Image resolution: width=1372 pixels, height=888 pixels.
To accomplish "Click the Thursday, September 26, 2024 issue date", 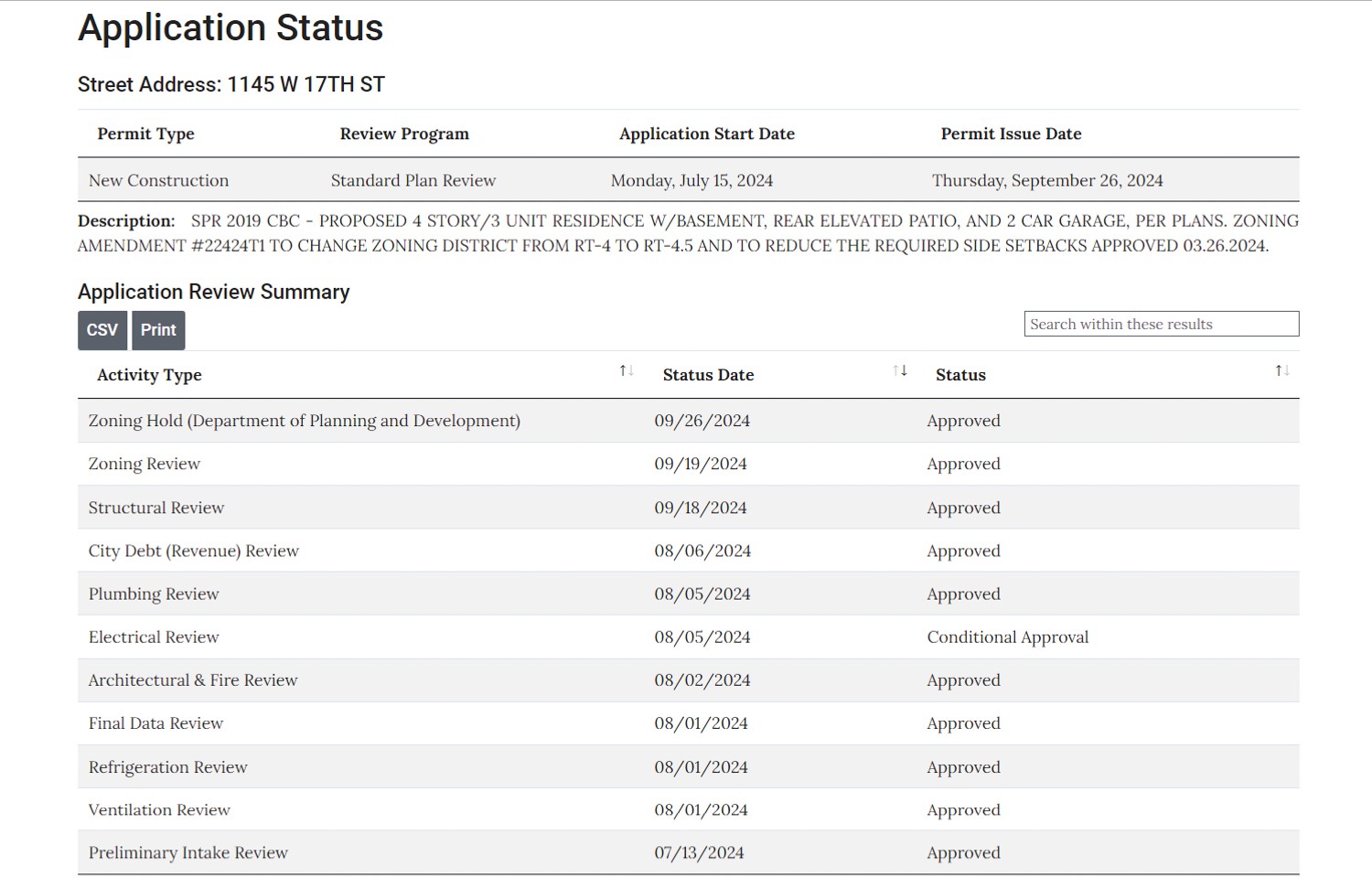I will coord(1048,180).
